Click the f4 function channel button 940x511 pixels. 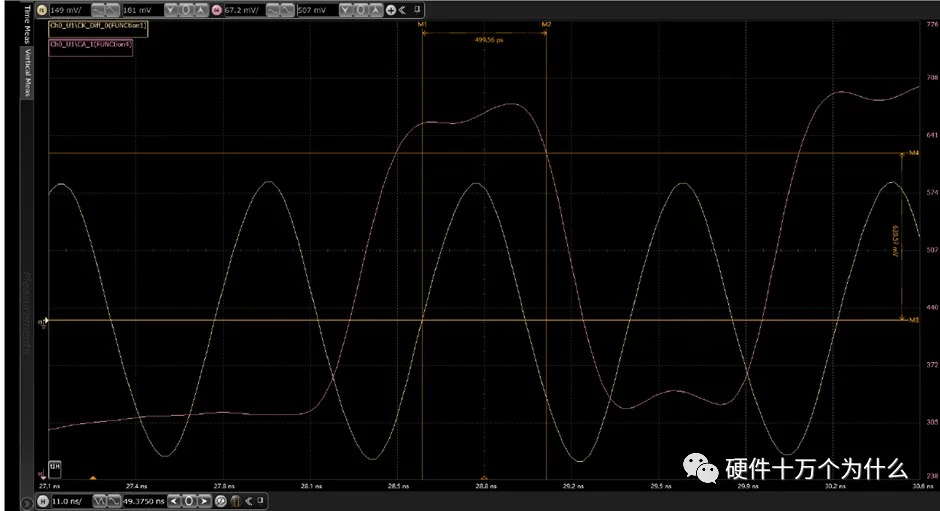(x=217, y=9)
